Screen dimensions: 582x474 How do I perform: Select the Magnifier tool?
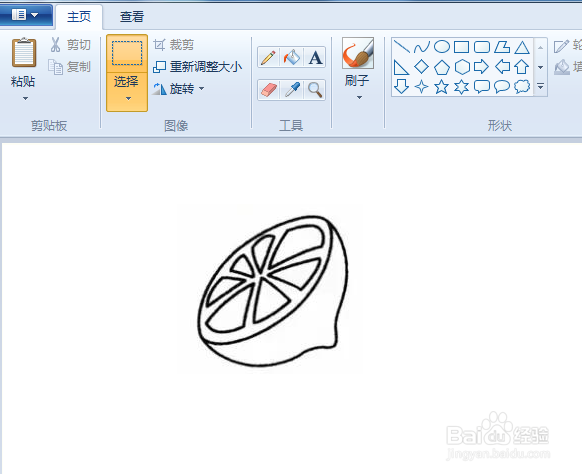click(315, 90)
